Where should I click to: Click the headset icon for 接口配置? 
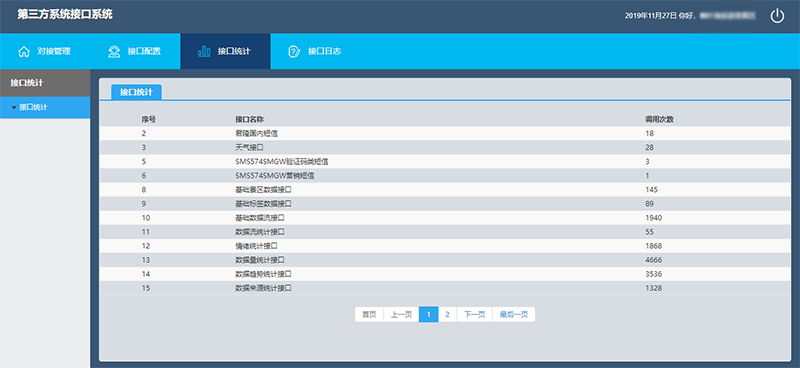[114, 52]
